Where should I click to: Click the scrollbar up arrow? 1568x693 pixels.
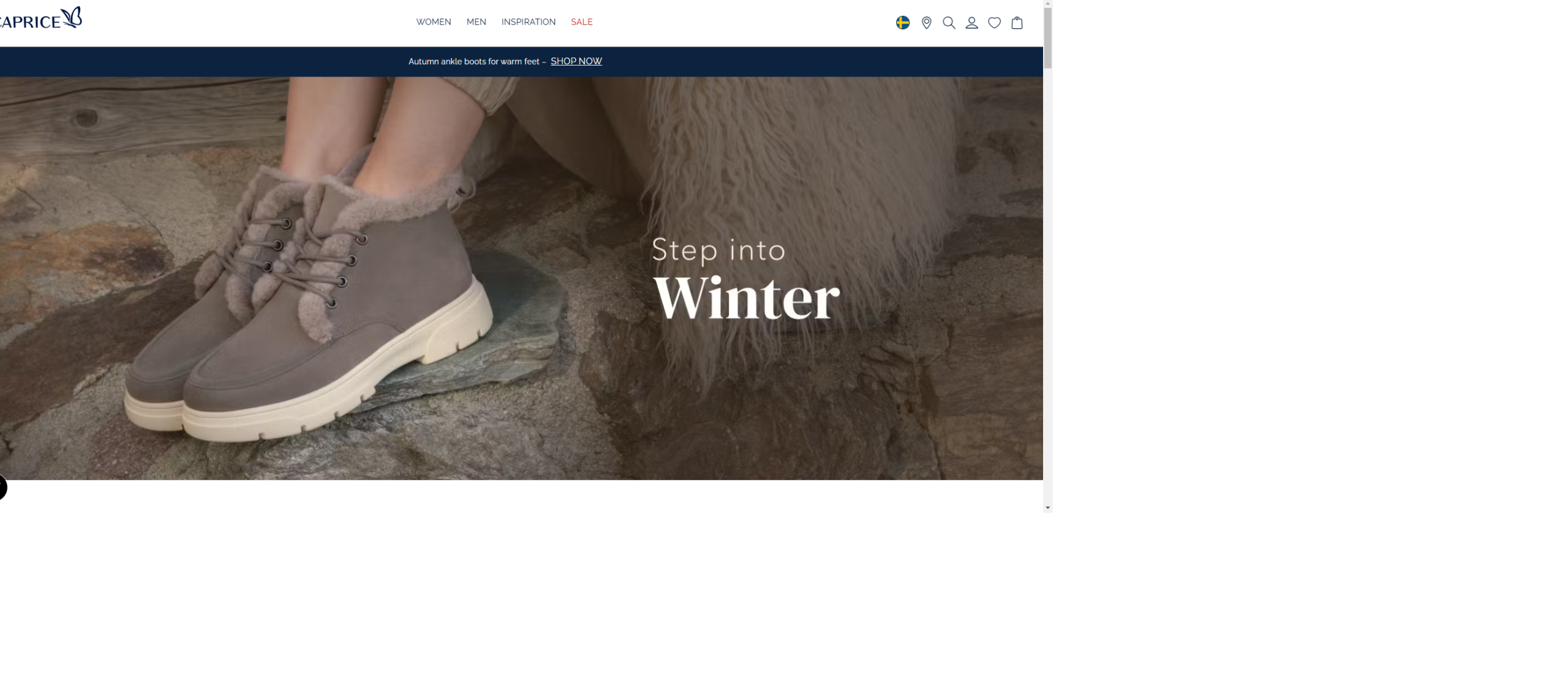(x=1047, y=4)
